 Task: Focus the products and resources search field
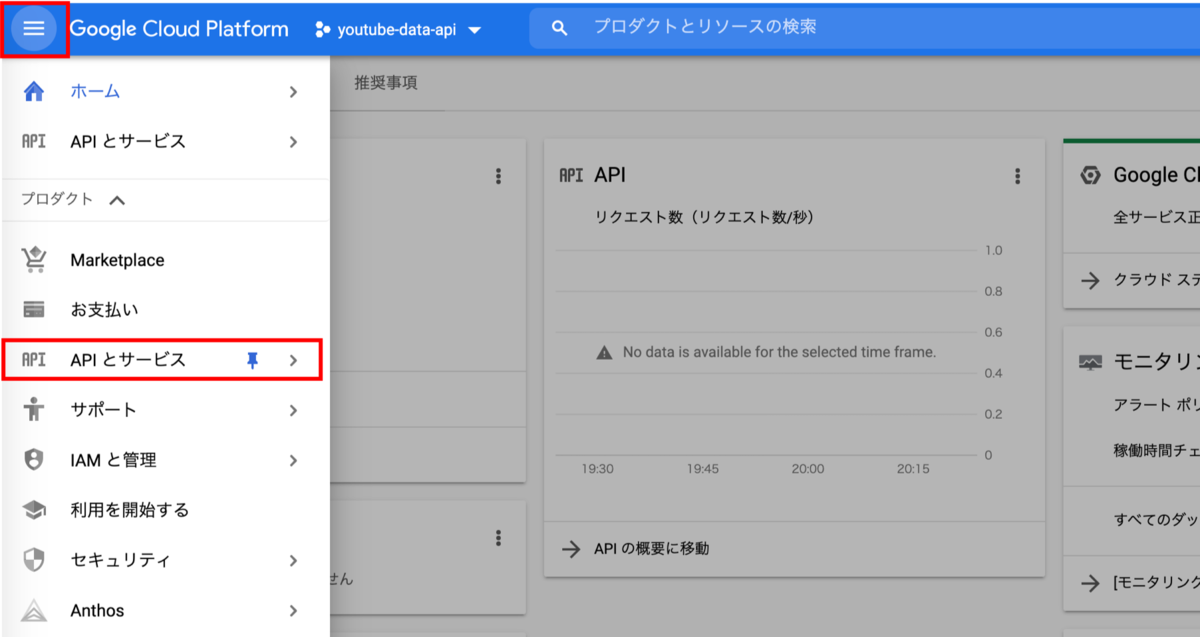tap(865, 27)
